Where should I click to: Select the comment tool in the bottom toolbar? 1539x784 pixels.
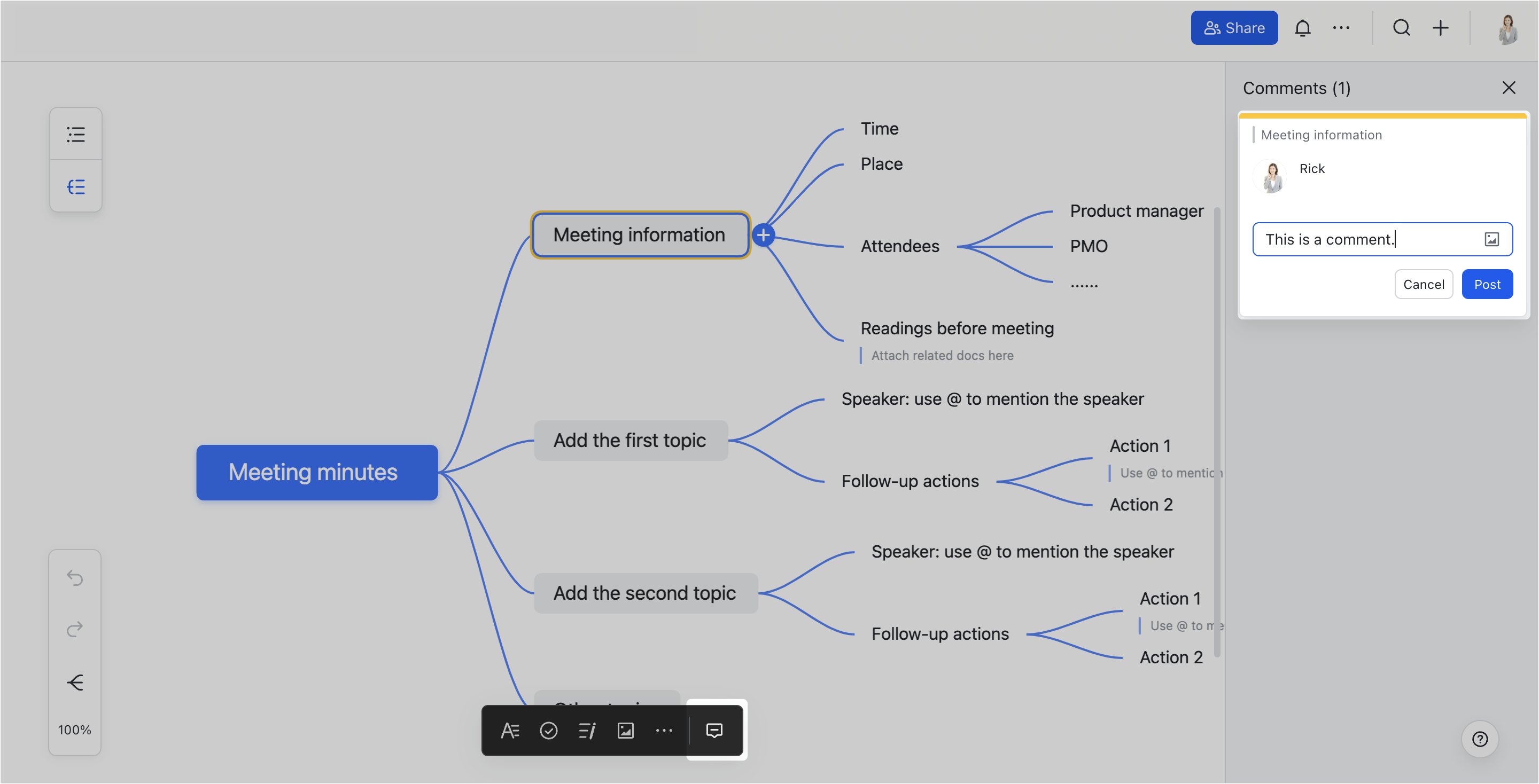click(714, 730)
